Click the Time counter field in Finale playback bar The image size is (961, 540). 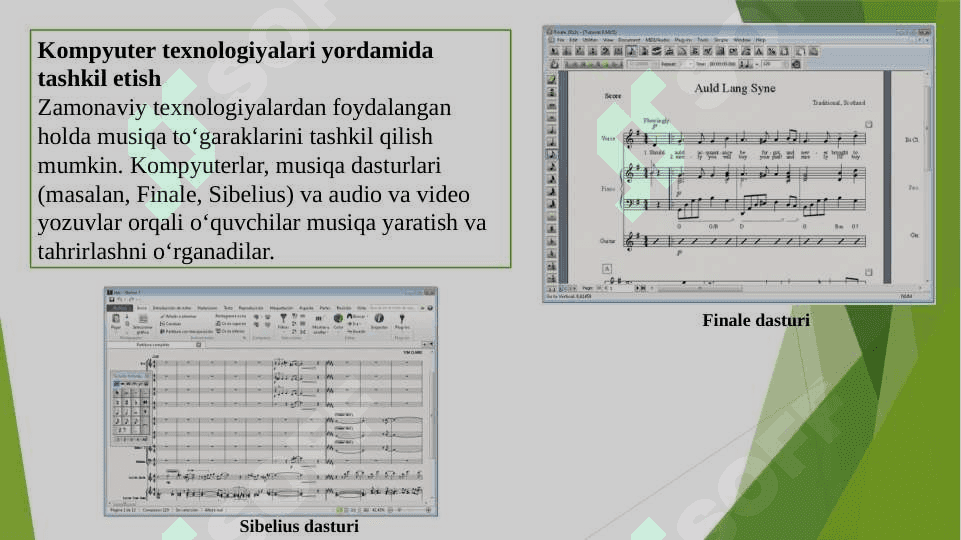click(x=722, y=64)
